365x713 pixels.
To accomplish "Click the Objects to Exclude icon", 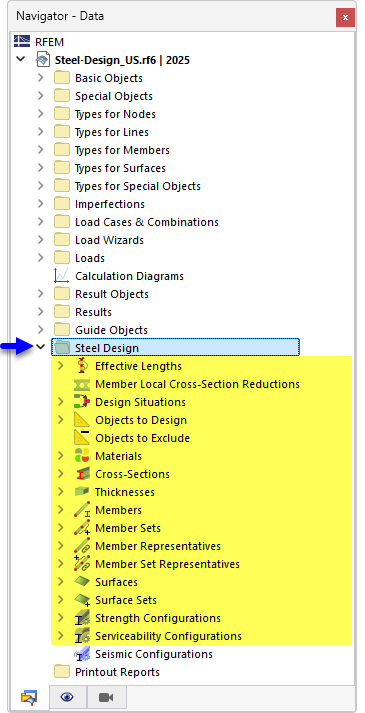I will click(82, 438).
